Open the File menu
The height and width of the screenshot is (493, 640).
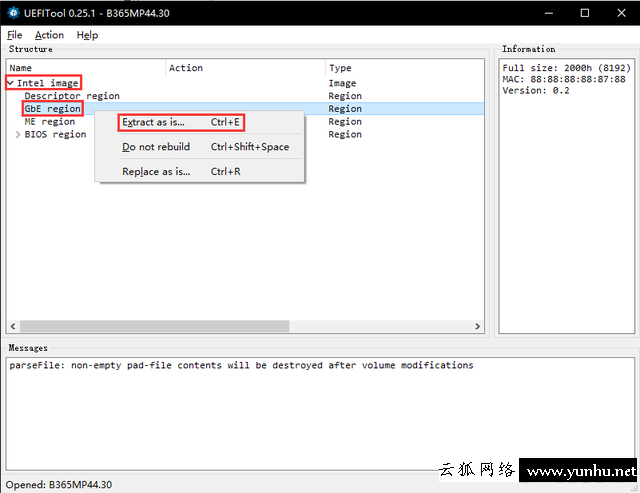tap(15, 35)
